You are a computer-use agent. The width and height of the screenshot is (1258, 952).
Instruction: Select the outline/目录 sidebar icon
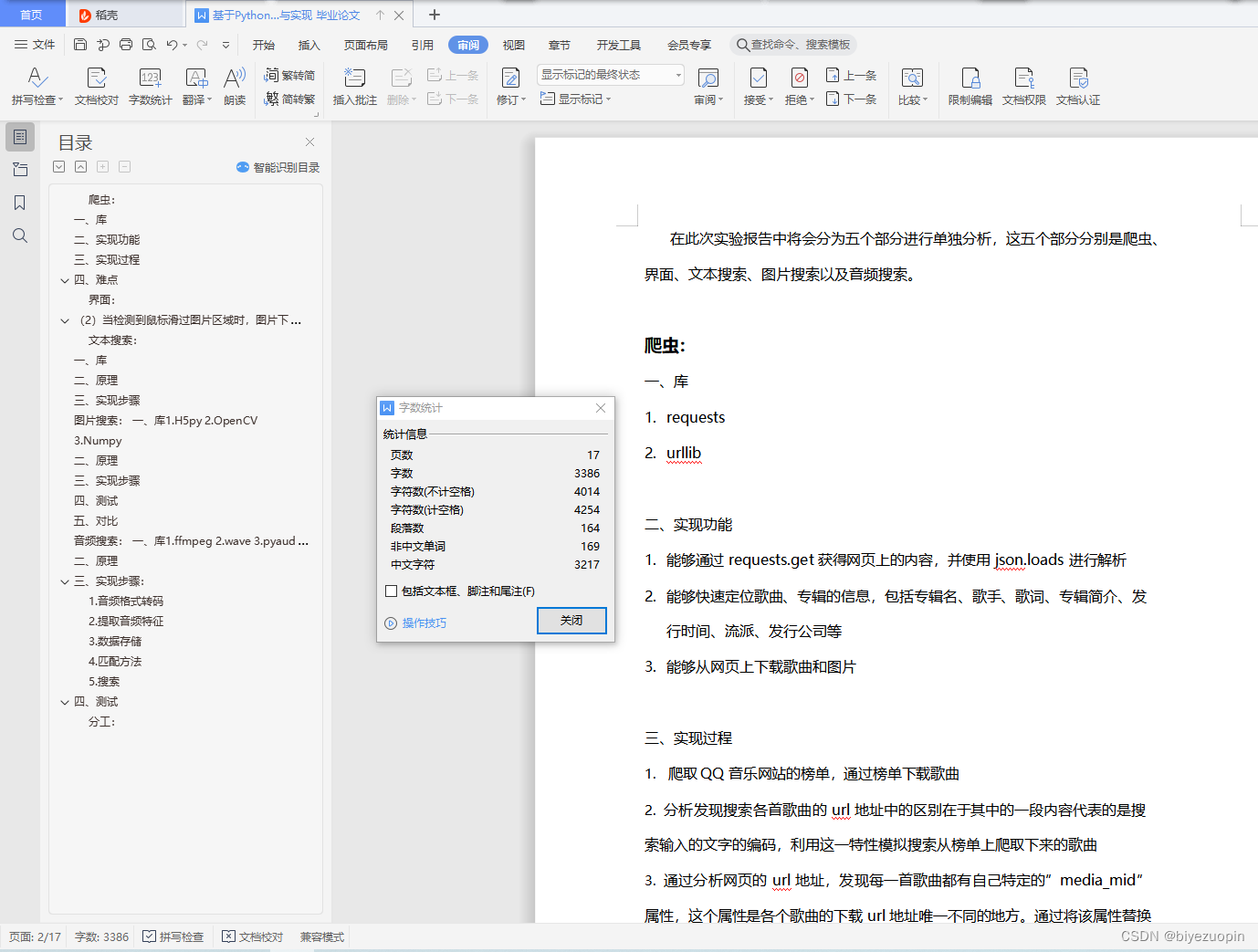coord(20,137)
